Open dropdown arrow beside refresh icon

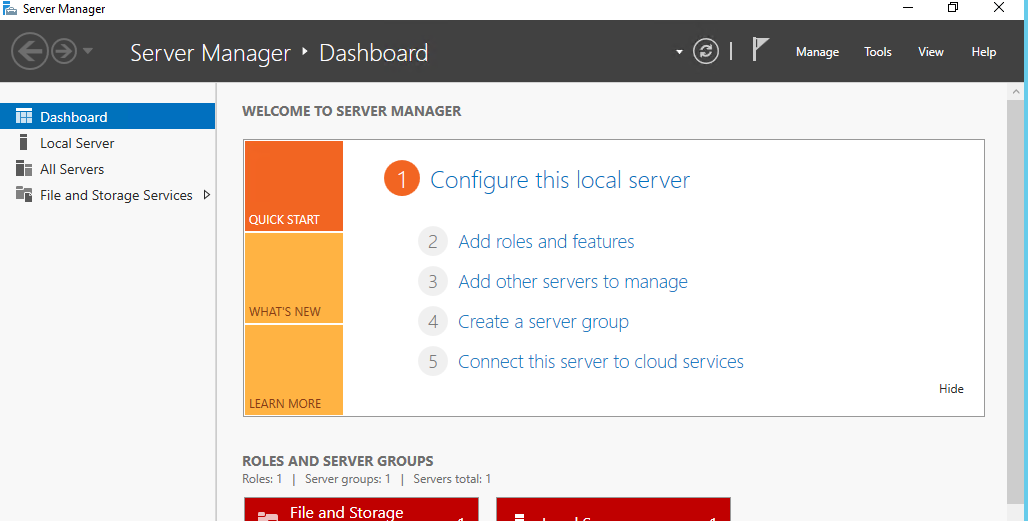click(x=679, y=52)
